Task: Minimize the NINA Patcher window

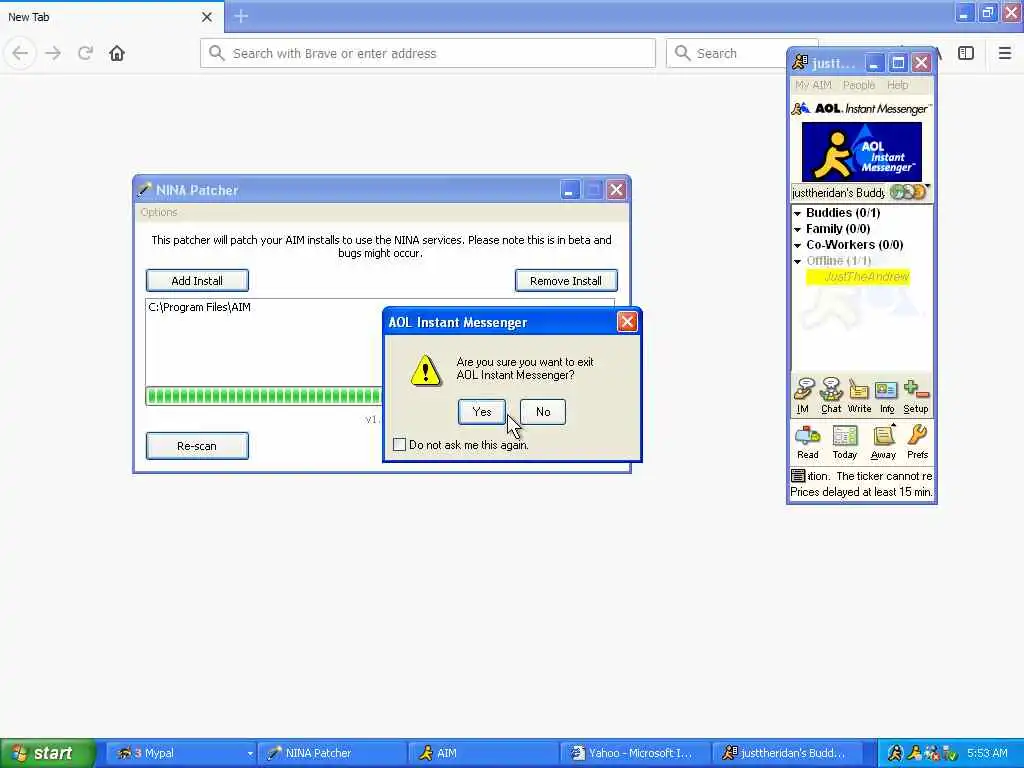Action: point(569,190)
